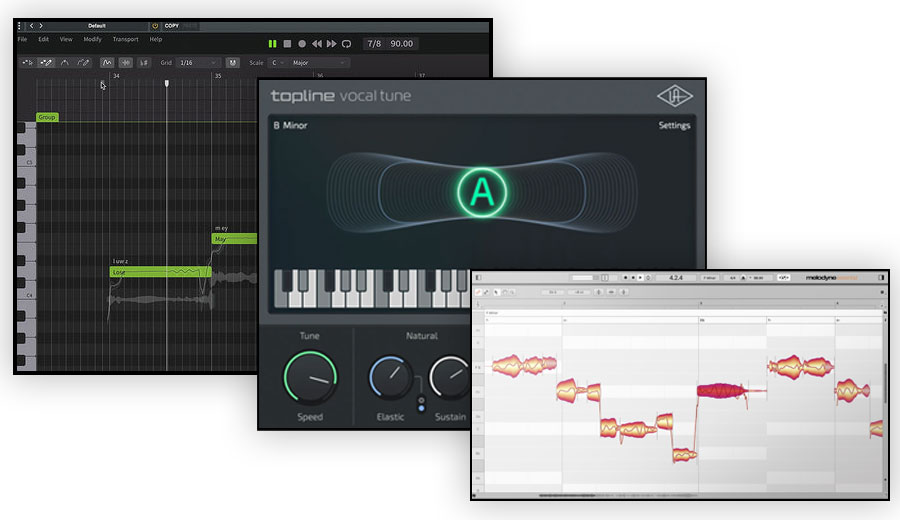The height and width of the screenshot is (520, 900).
Task: Select the note pencil draw tool
Action: tap(46, 63)
